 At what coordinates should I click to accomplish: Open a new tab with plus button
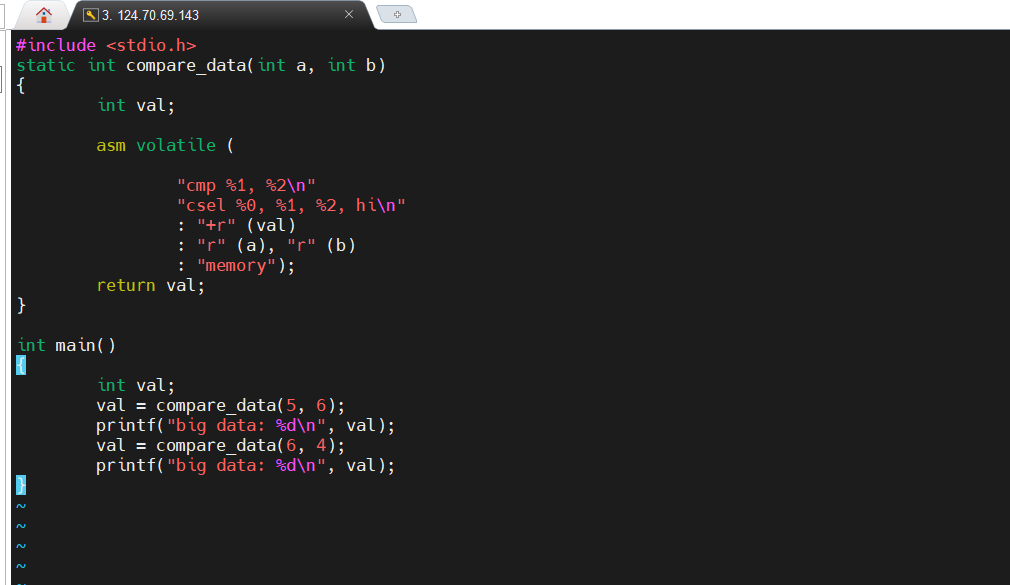(397, 14)
